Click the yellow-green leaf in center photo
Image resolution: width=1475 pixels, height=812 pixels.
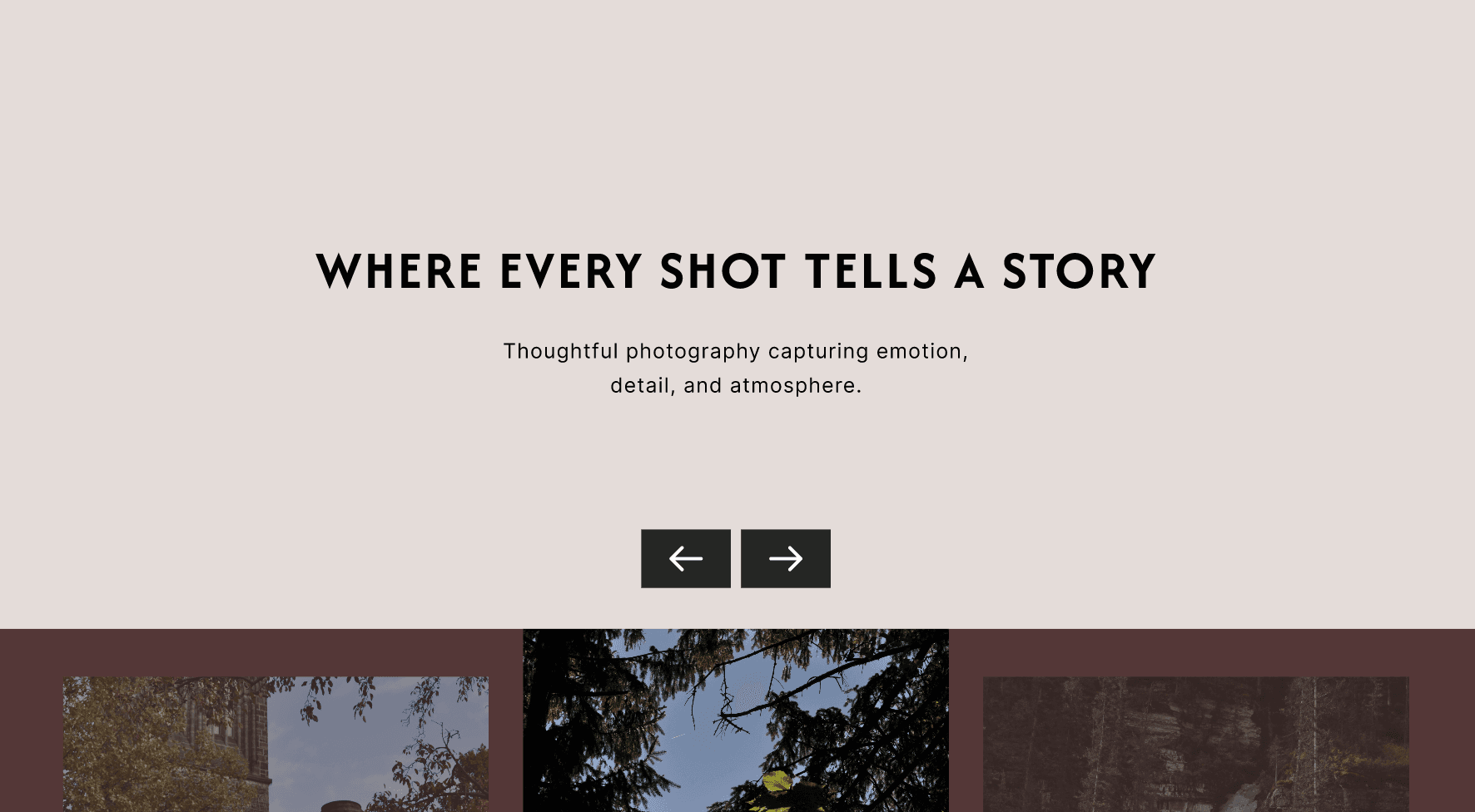[x=777, y=781]
